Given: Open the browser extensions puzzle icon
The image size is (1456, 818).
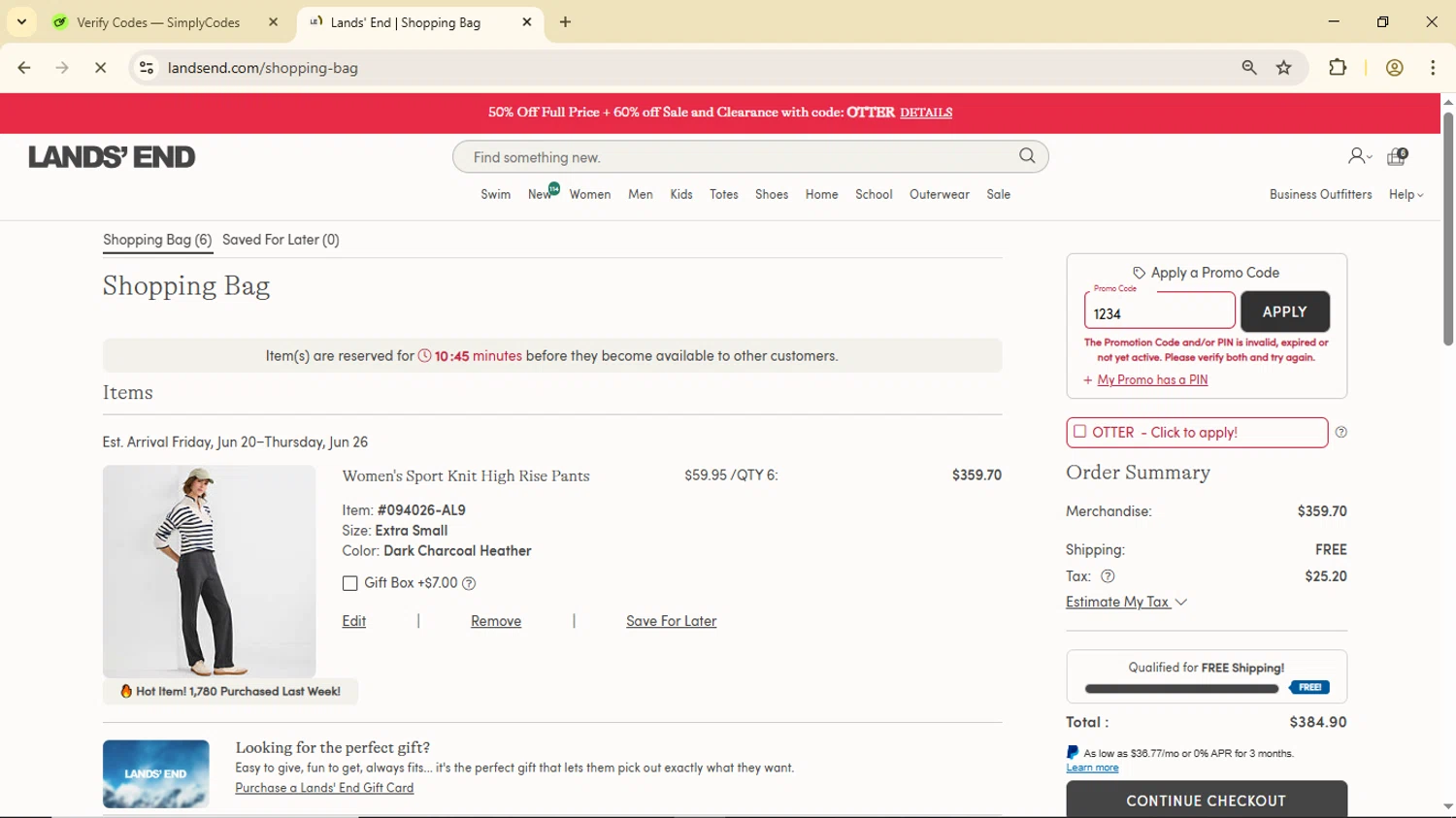Looking at the screenshot, I should click(x=1338, y=68).
